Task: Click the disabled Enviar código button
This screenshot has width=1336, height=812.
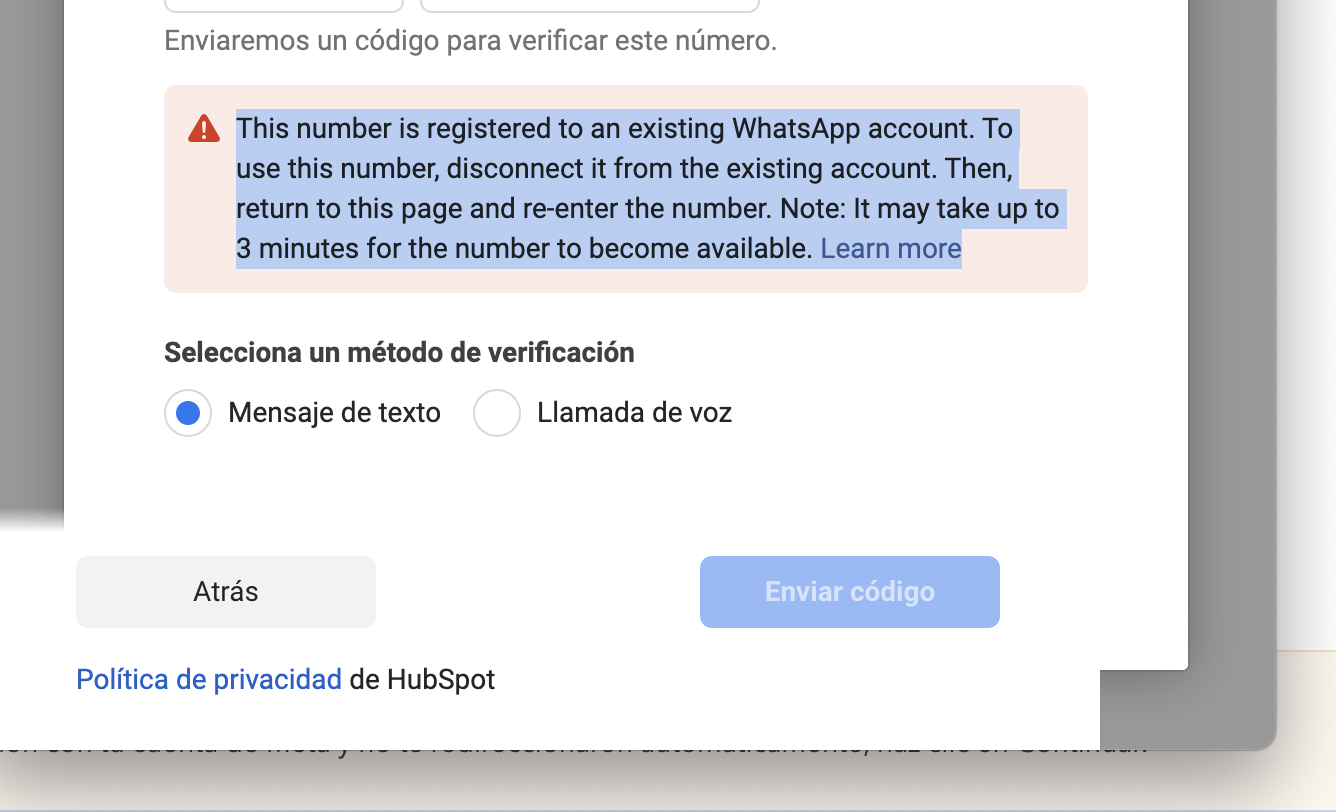Action: [849, 591]
